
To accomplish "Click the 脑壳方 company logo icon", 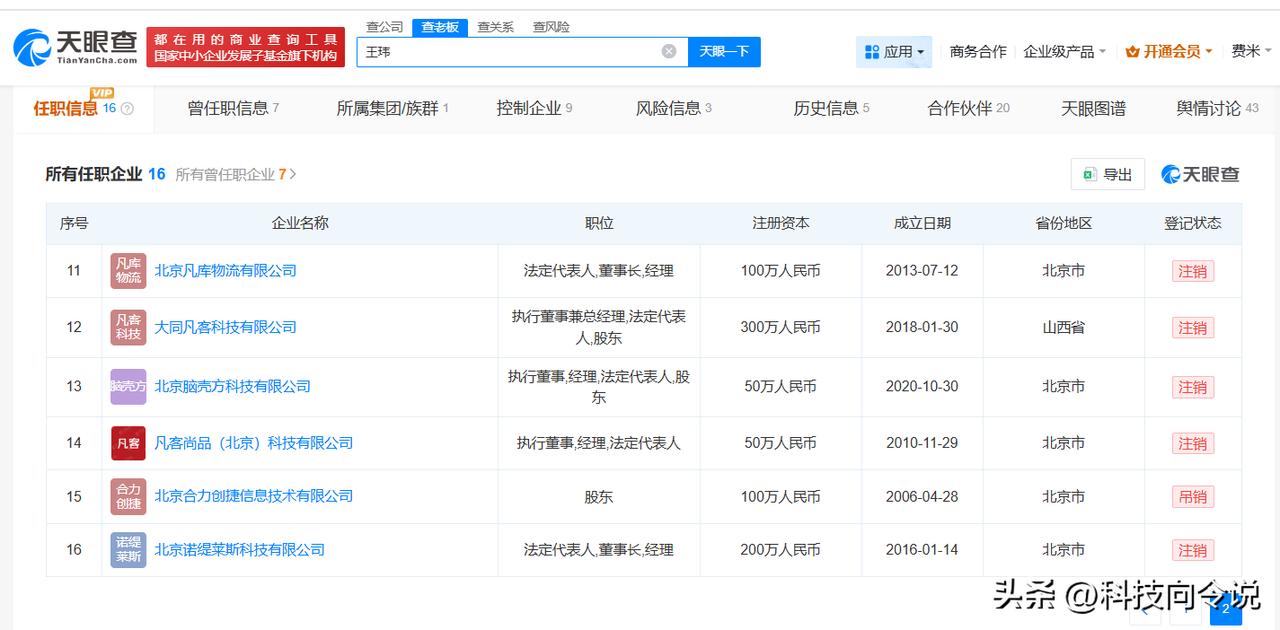I will (x=128, y=386).
